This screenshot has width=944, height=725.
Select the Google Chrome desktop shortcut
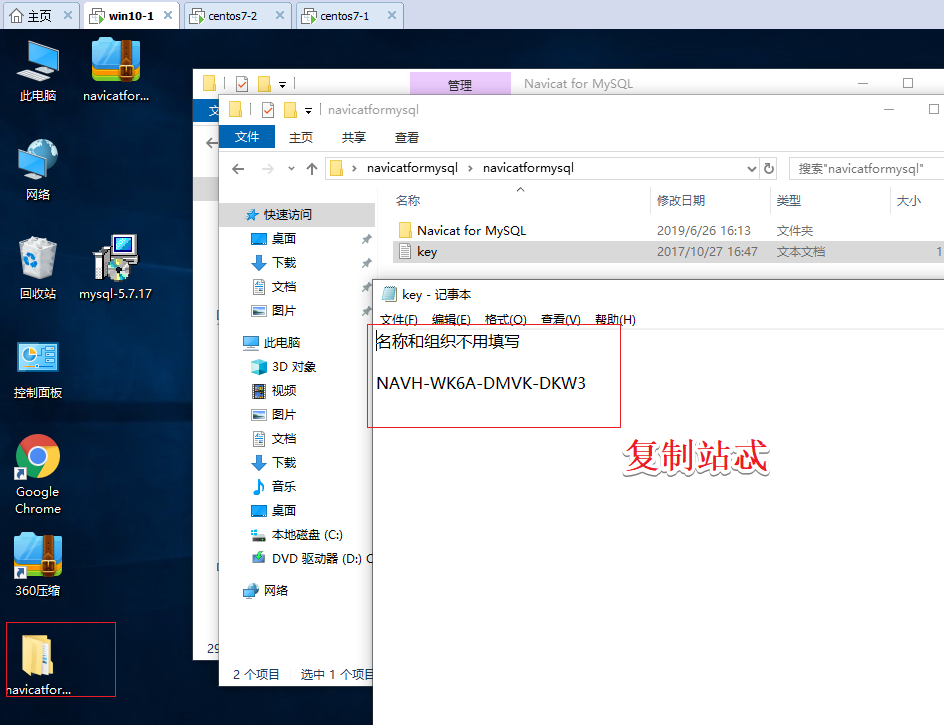(x=37, y=475)
